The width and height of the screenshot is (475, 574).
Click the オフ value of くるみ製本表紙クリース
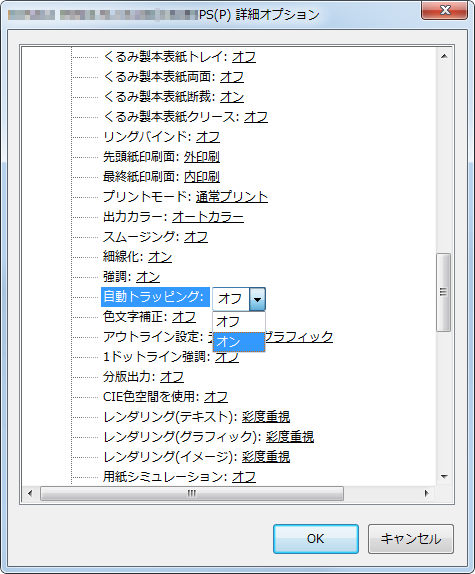(x=256, y=117)
